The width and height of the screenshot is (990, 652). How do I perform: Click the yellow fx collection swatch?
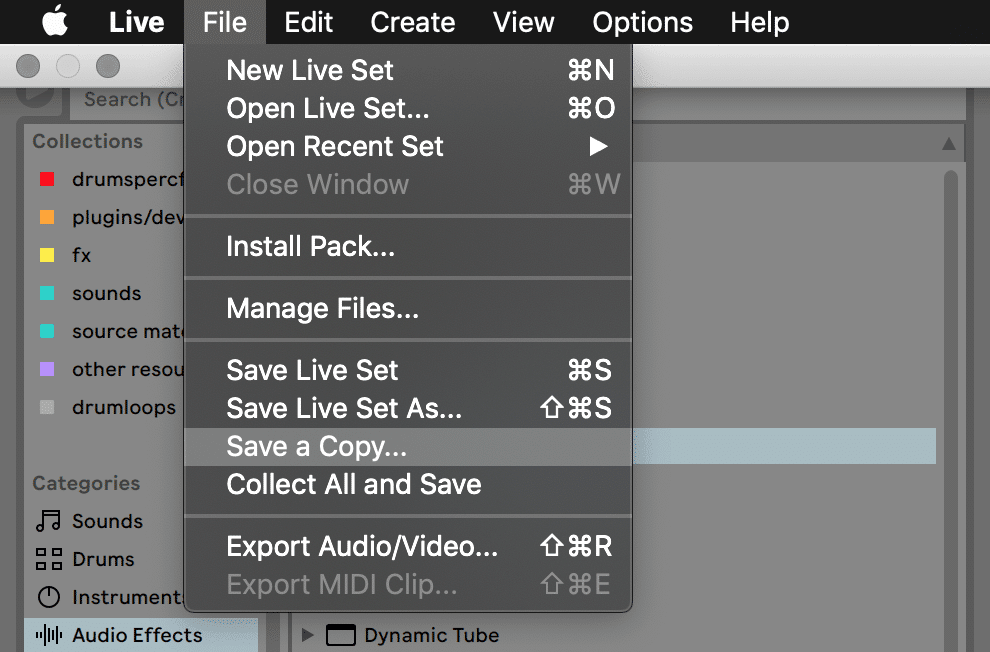[x=47, y=255]
